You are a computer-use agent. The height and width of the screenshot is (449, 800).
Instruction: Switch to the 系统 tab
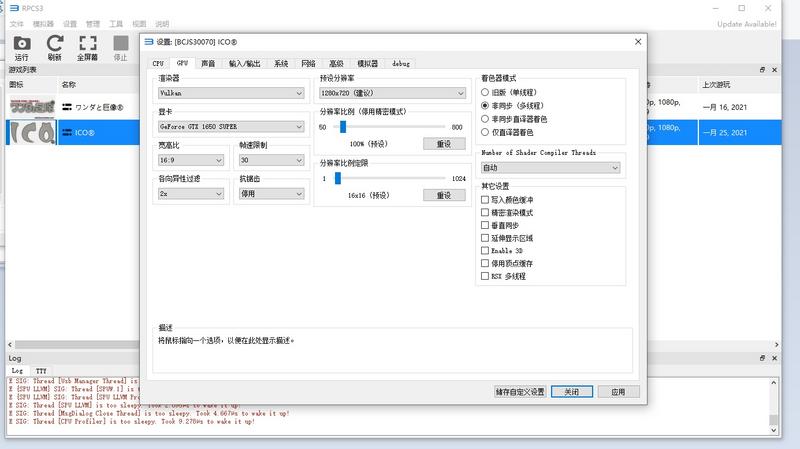pos(281,63)
